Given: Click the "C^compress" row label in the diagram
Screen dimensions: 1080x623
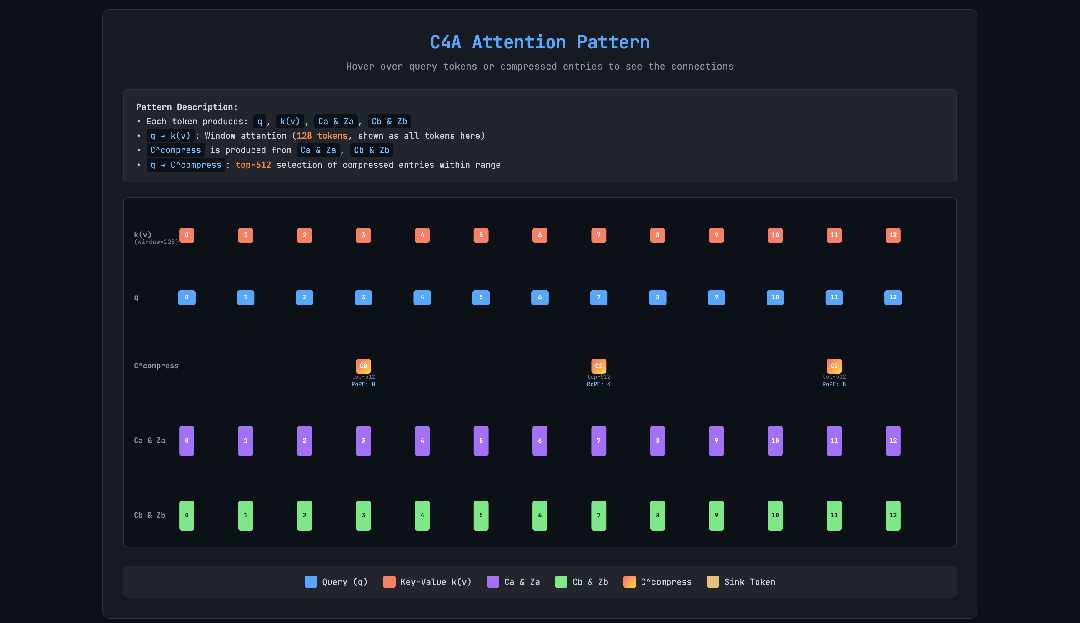Looking at the screenshot, I should click(x=156, y=366).
